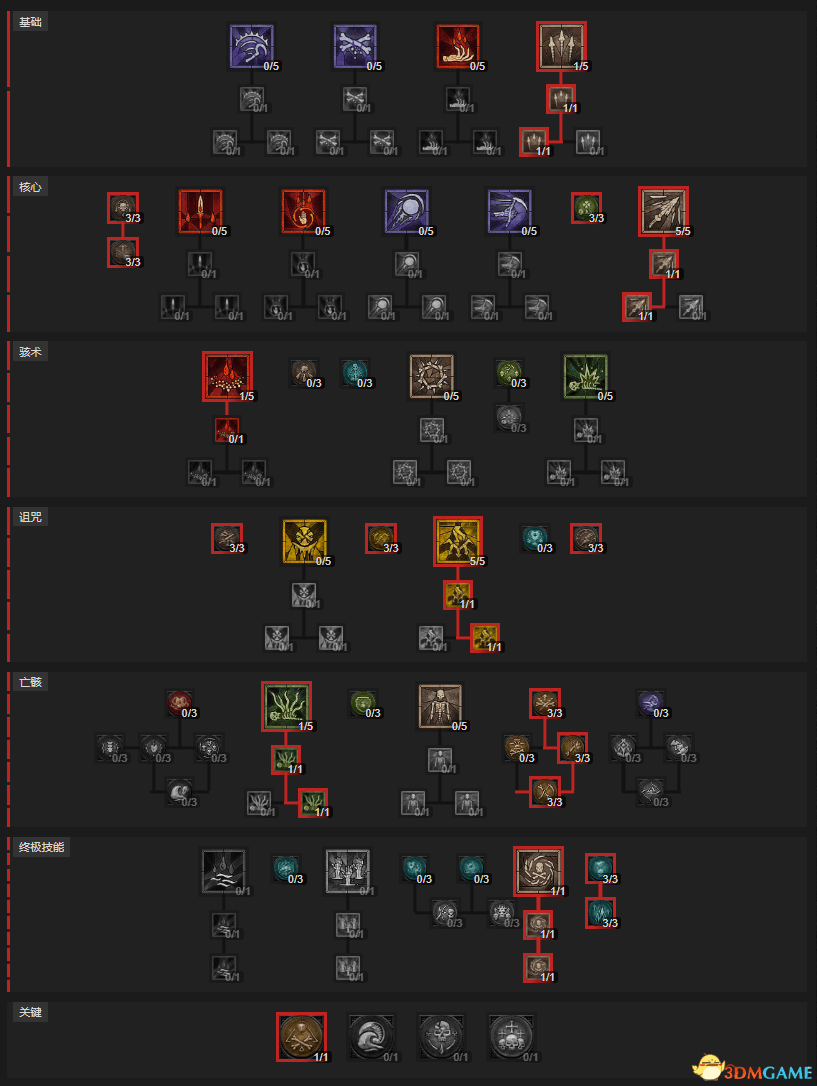This screenshot has height=1086, width=817.
Task: Open the 终极技能 section label
Action: [42, 847]
